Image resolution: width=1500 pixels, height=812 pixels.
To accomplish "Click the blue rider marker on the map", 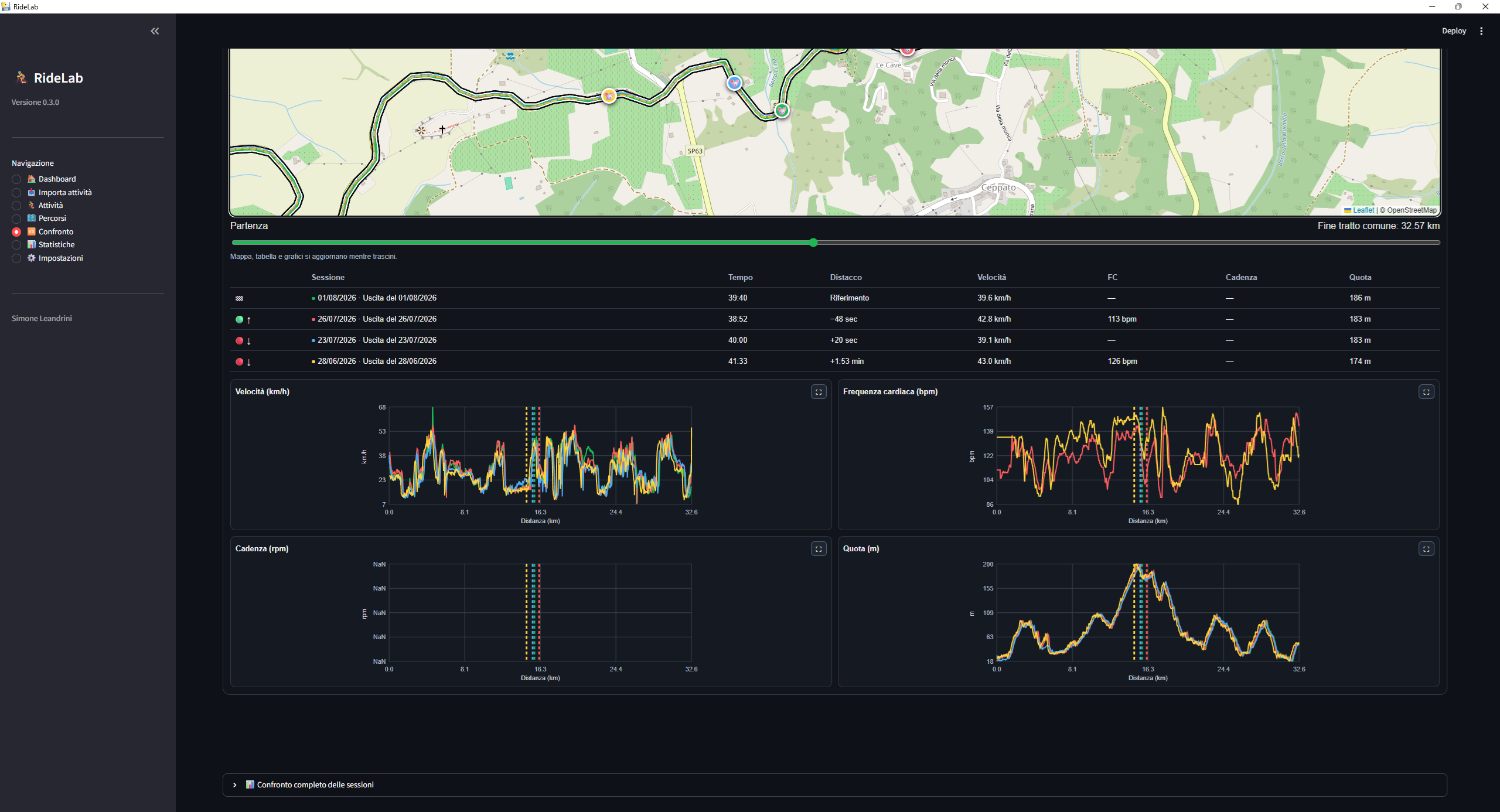I will [734, 83].
